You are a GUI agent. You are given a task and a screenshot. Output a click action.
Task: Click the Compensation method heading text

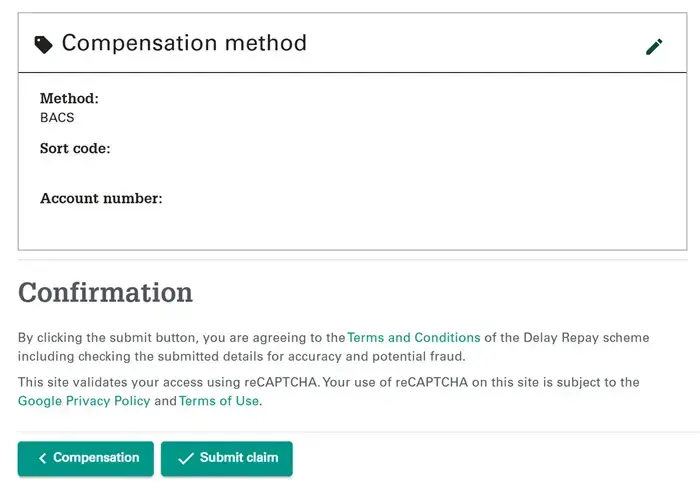(x=184, y=43)
